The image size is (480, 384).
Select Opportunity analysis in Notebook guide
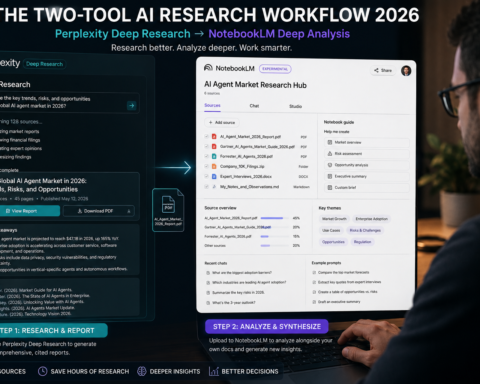(367, 165)
